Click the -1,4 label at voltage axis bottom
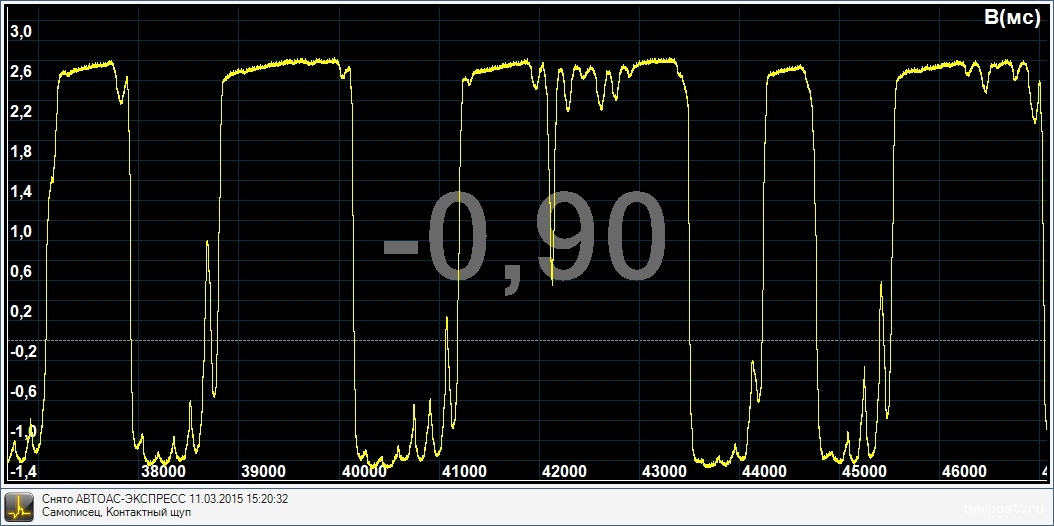The height and width of the screenshot is (526, 1054). point(21,471)
